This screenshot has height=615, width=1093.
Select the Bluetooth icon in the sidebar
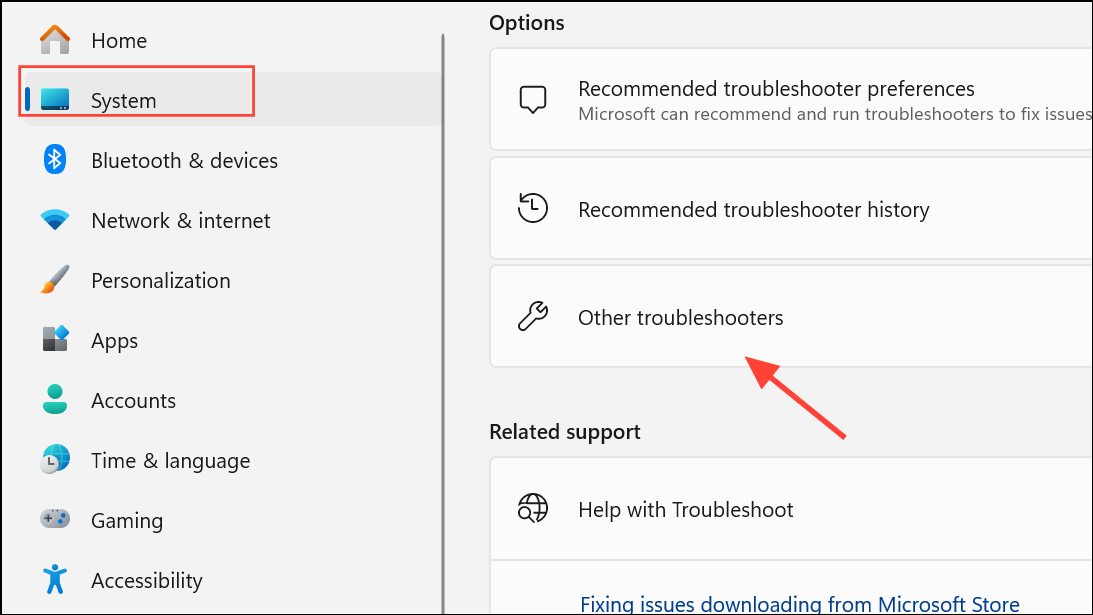(x=54, y=160)
